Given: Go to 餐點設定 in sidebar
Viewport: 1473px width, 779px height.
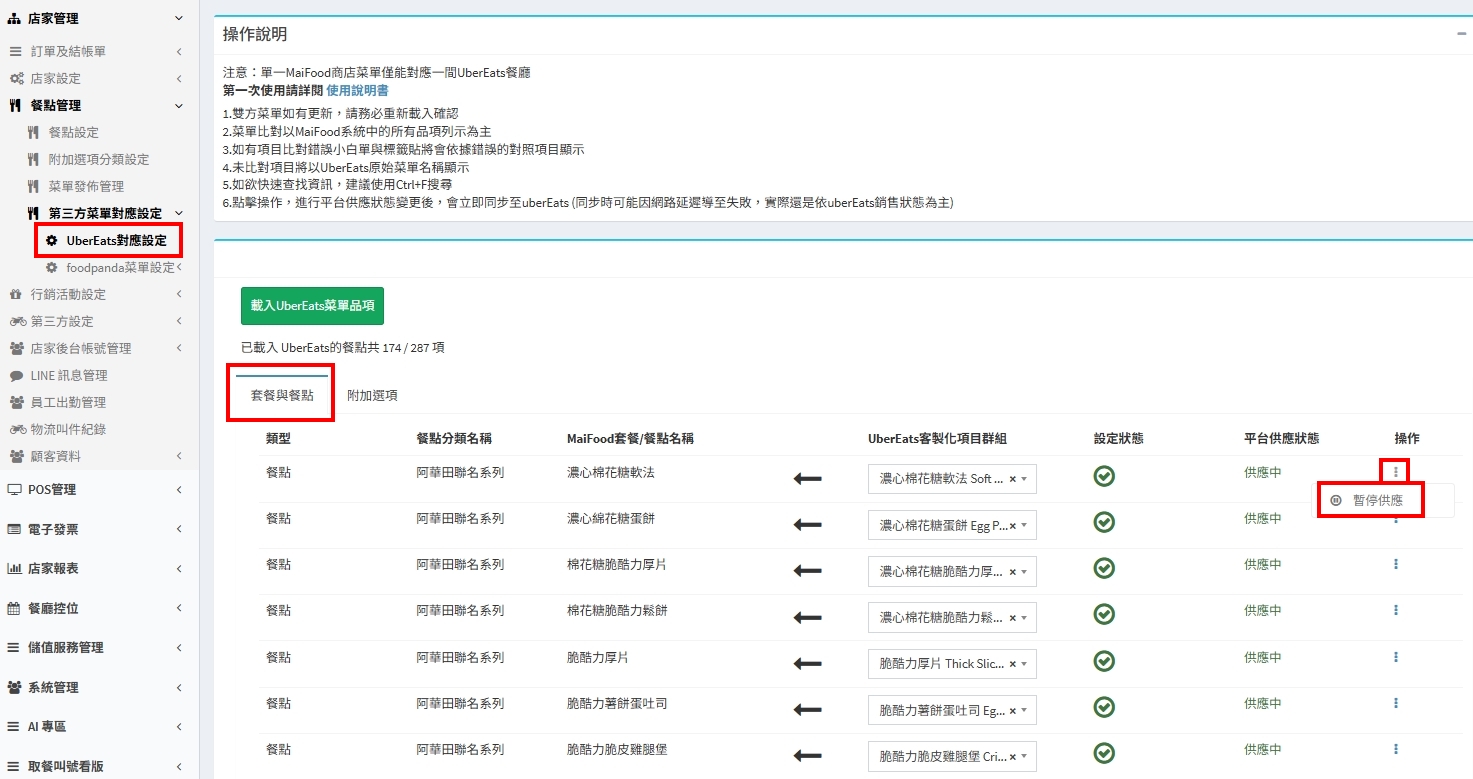Looking at the screenshot, I should [74, 133].
